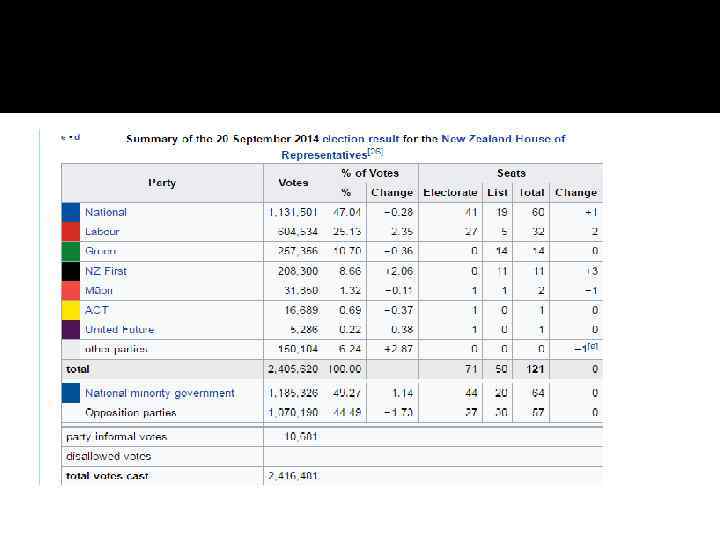
Task: Click the National minority government colour swatch
Action: [x=71, y=393]
